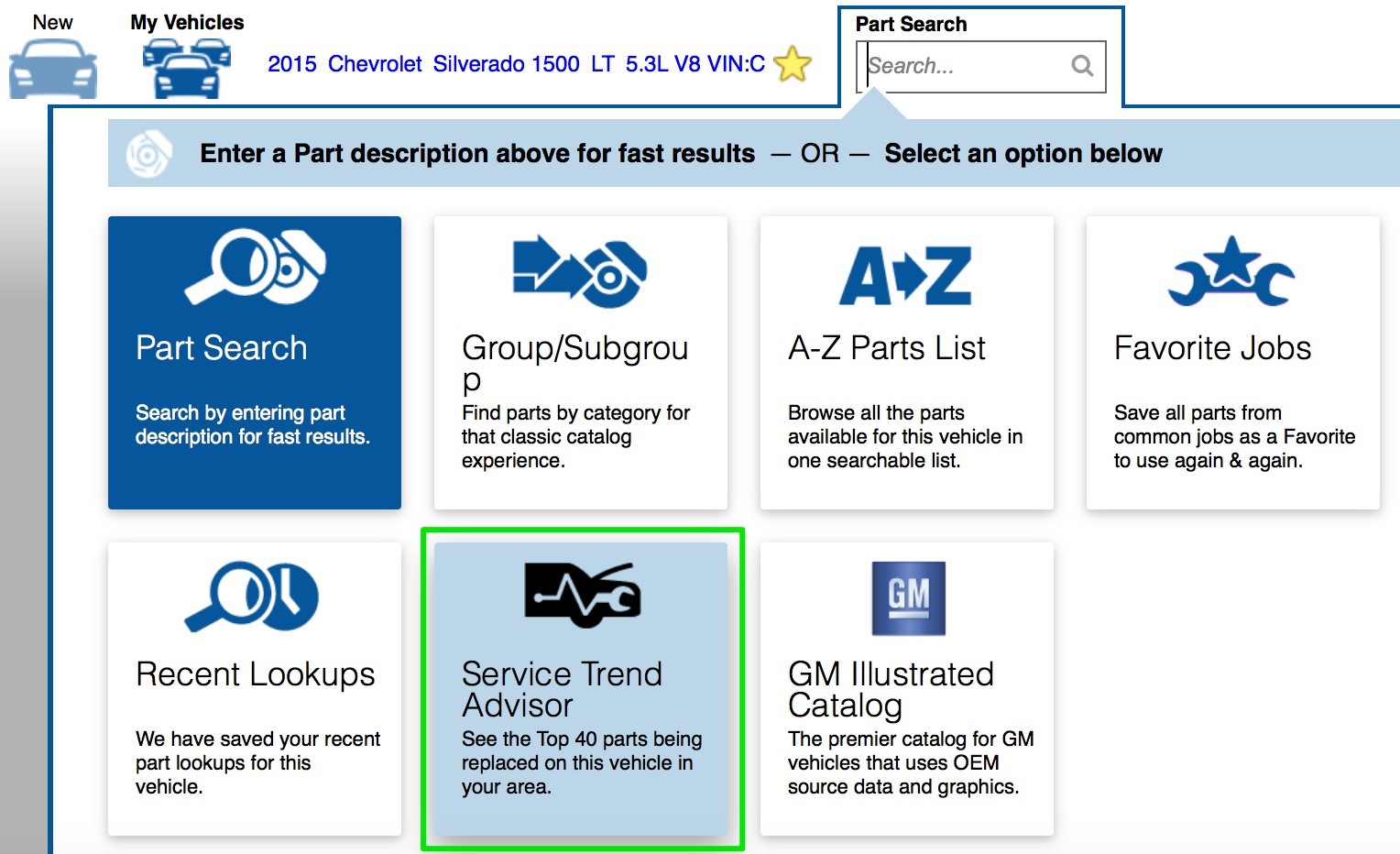Open Recent Lookups heading text

(255, 674)
